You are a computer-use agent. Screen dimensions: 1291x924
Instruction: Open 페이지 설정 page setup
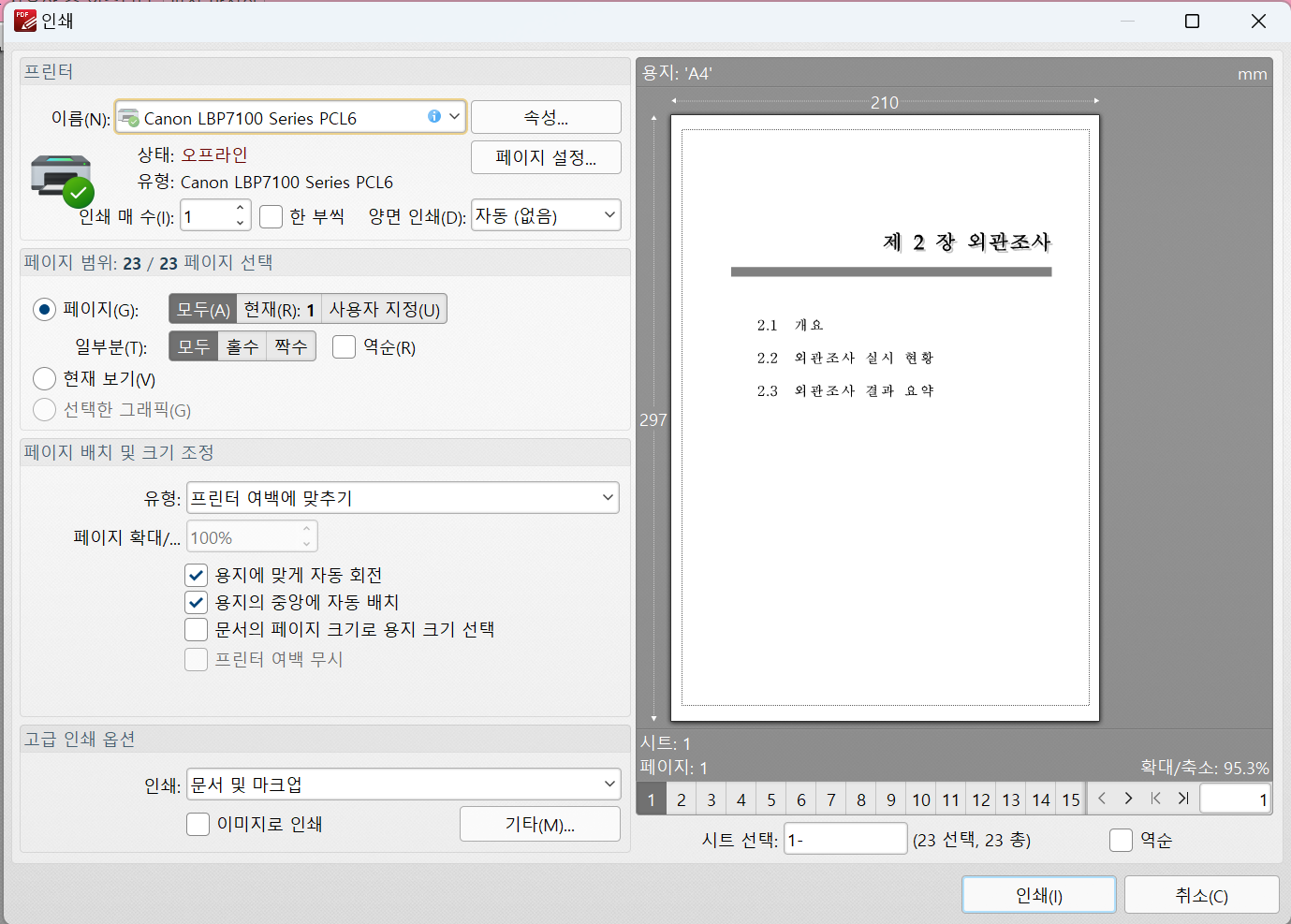(546, 157)
